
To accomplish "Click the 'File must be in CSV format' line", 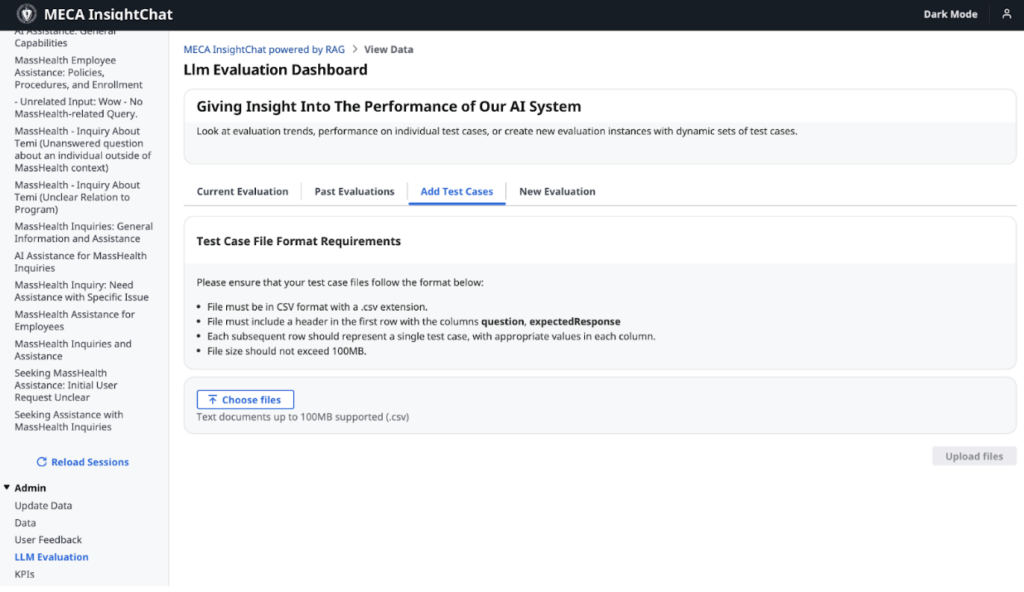I will click(x=317, y=307).
